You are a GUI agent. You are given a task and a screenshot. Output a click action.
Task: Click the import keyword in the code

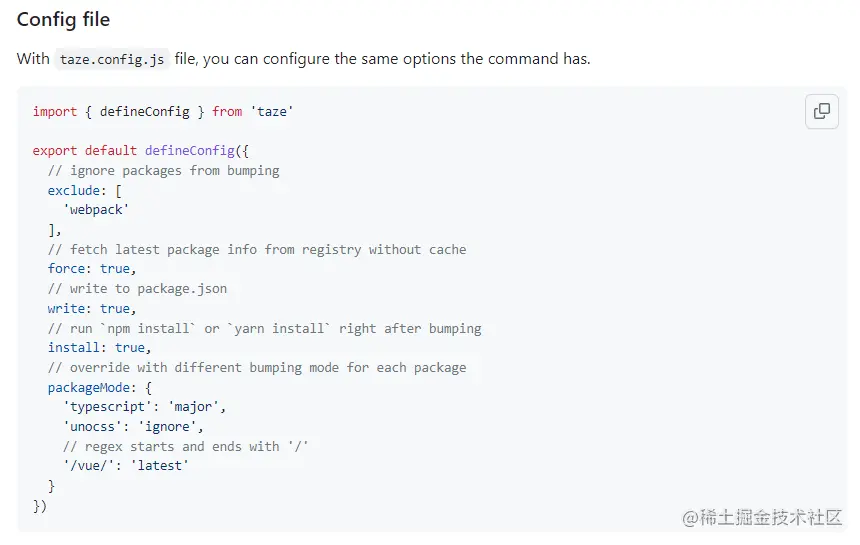54,111
